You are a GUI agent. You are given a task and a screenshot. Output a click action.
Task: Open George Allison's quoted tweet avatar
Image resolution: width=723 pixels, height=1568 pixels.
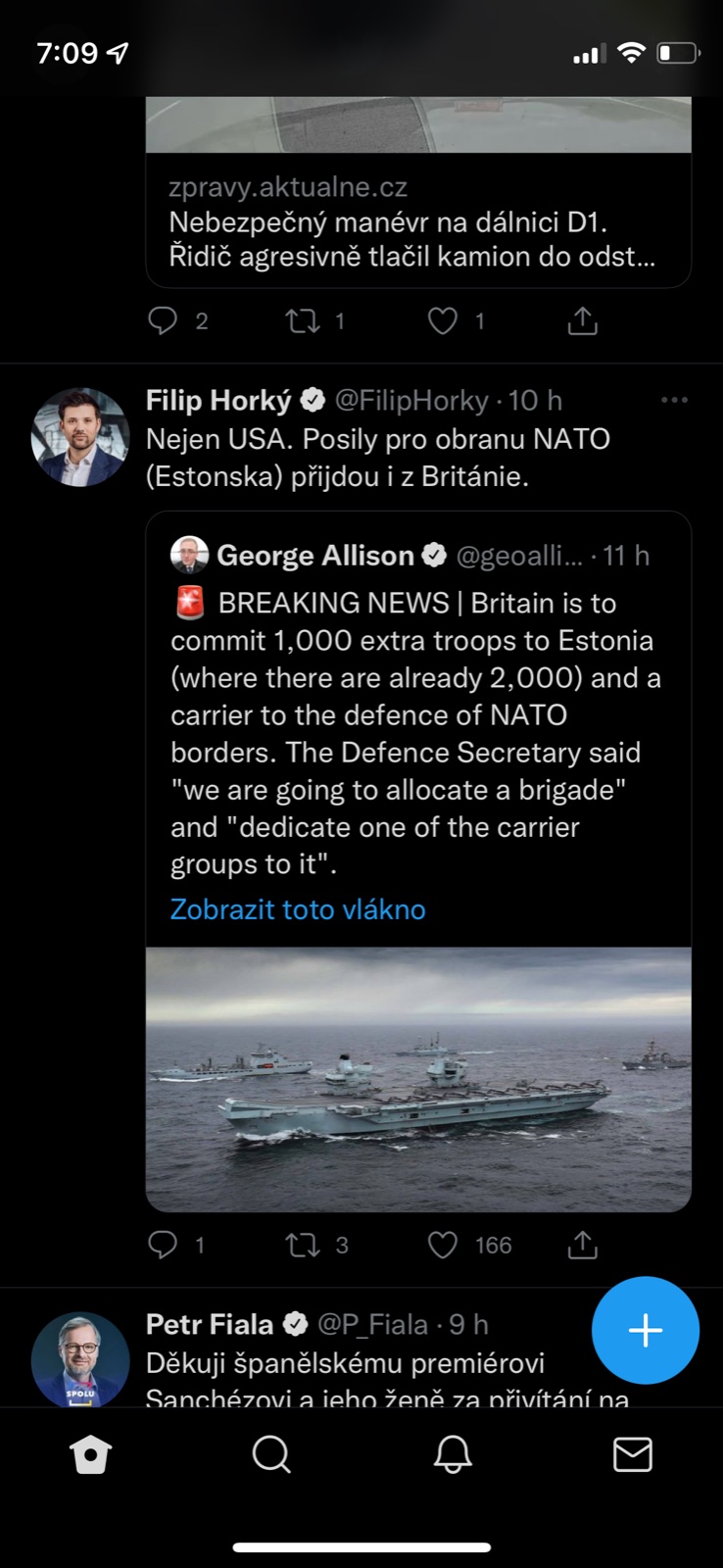click(189, 555)
